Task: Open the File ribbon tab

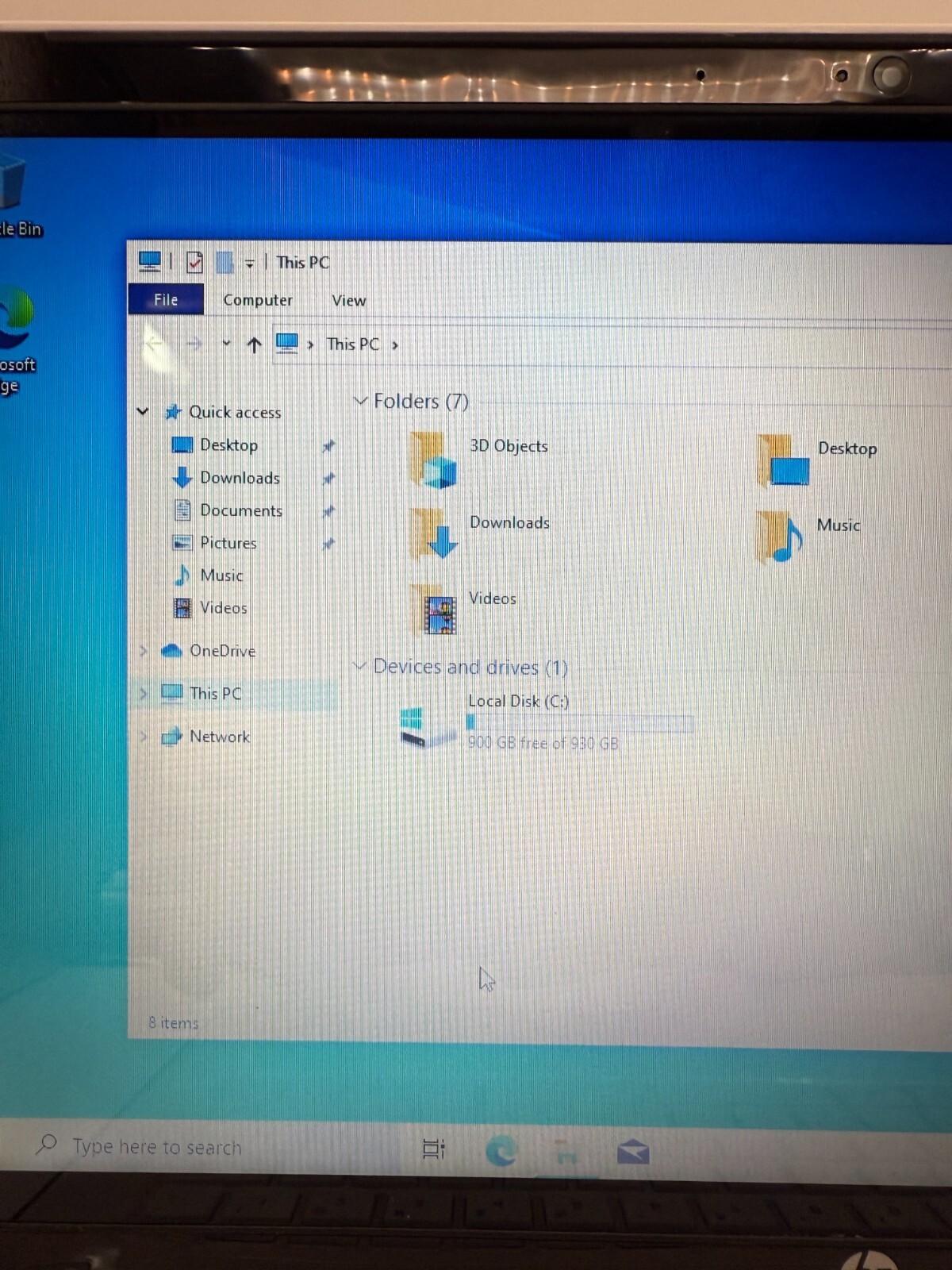Action: [166, 299]
